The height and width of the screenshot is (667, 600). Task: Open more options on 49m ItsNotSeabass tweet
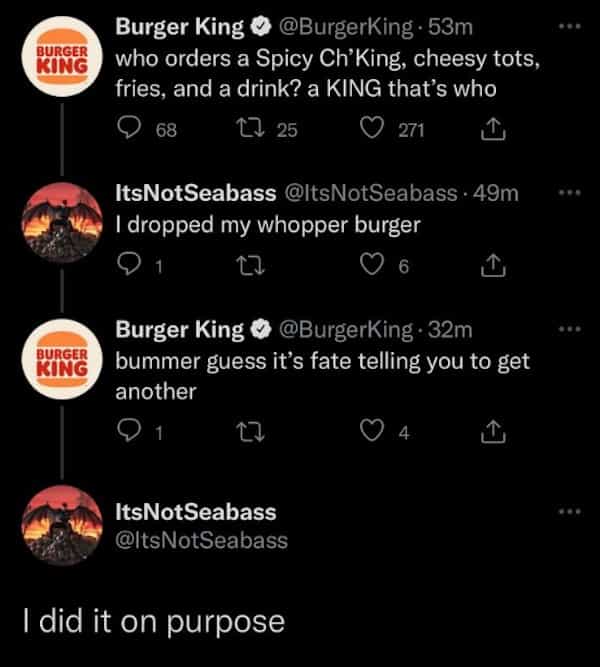570,192
